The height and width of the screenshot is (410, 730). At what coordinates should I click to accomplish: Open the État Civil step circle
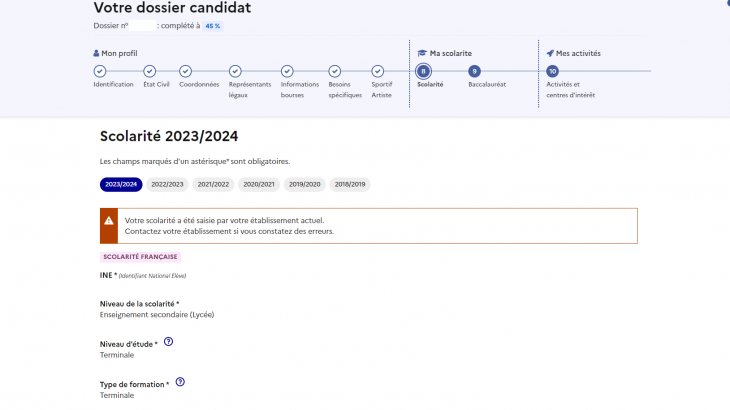[x=149, y=71]
